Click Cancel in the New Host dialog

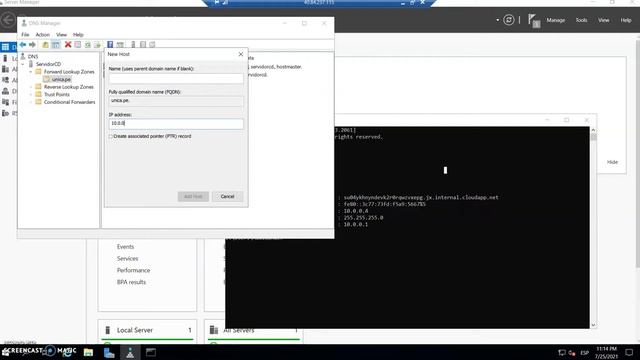(227, 196)
